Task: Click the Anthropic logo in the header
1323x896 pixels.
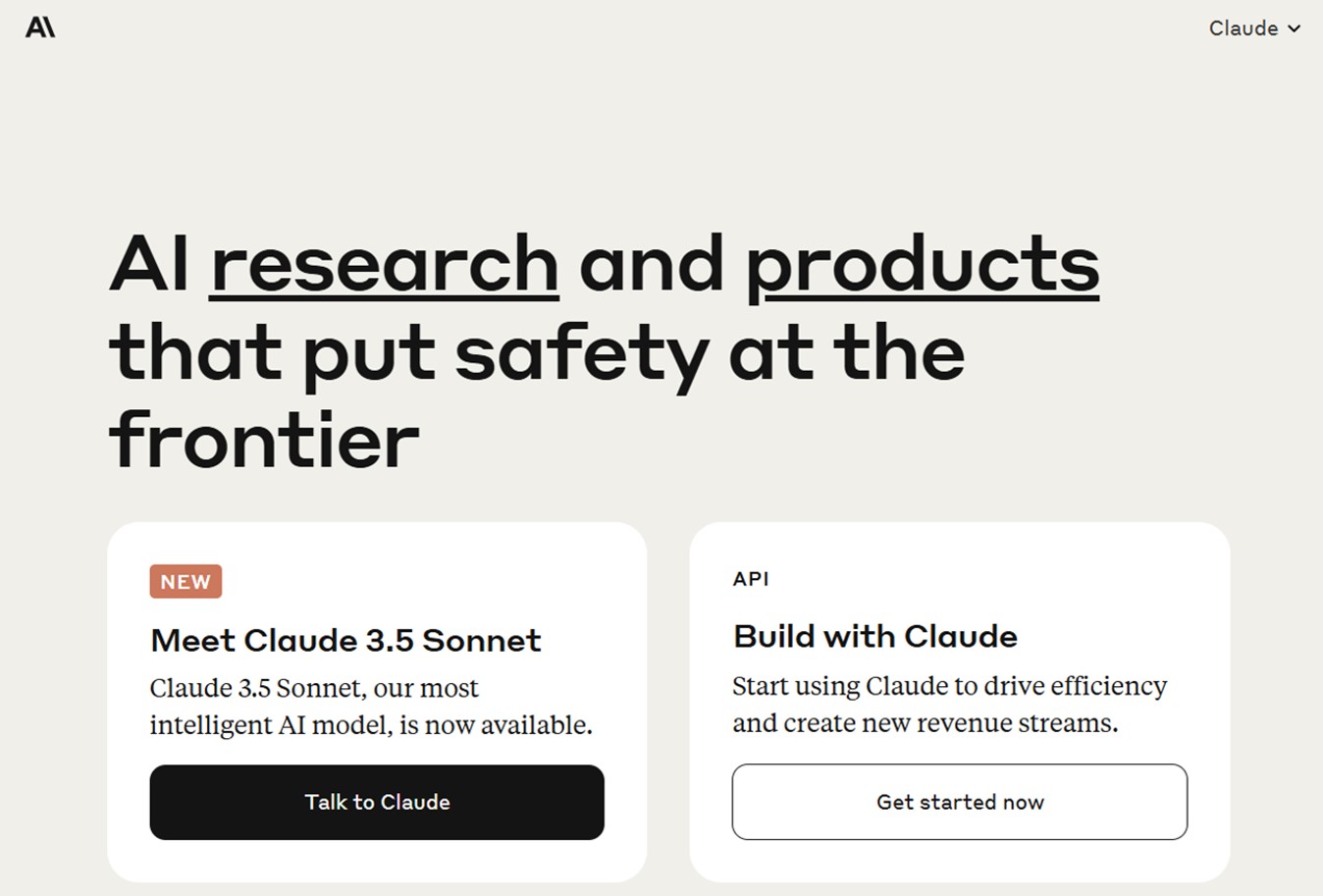Action: tap(40, 27)
